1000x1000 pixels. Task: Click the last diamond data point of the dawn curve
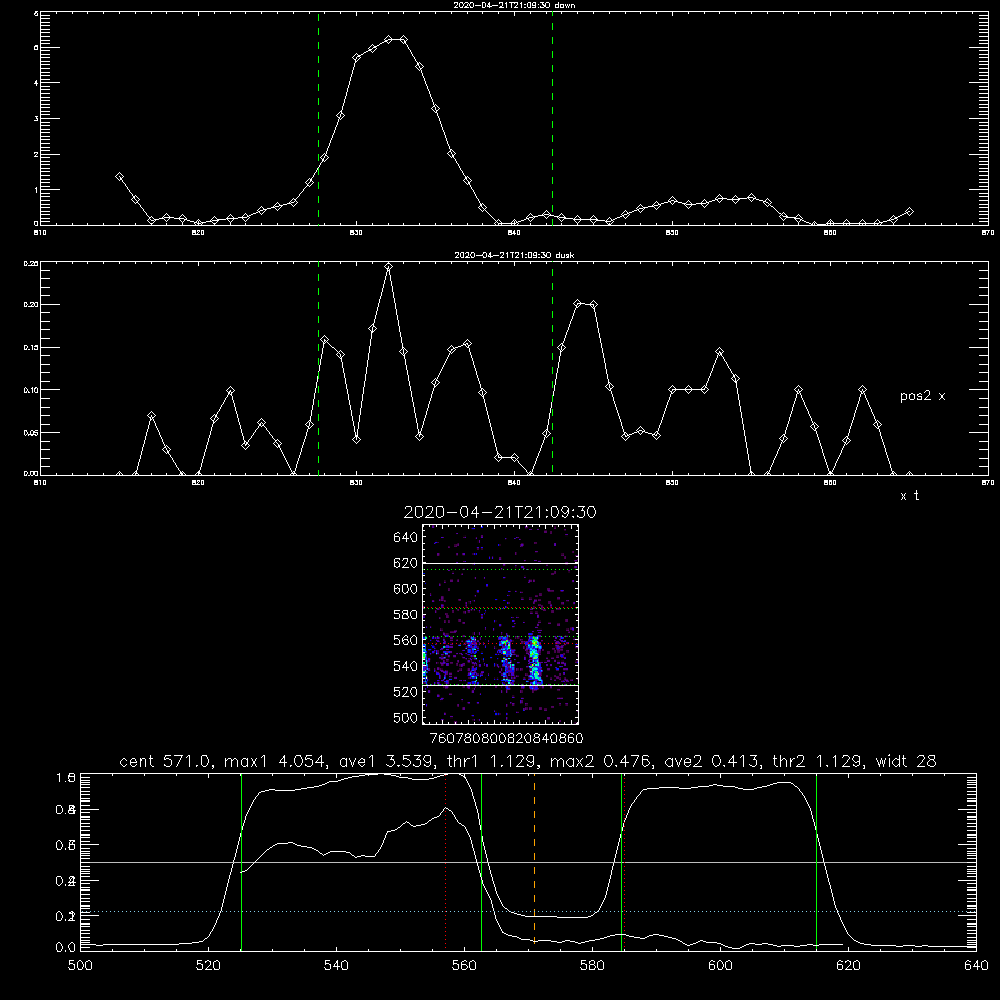(x=909, y=211)
